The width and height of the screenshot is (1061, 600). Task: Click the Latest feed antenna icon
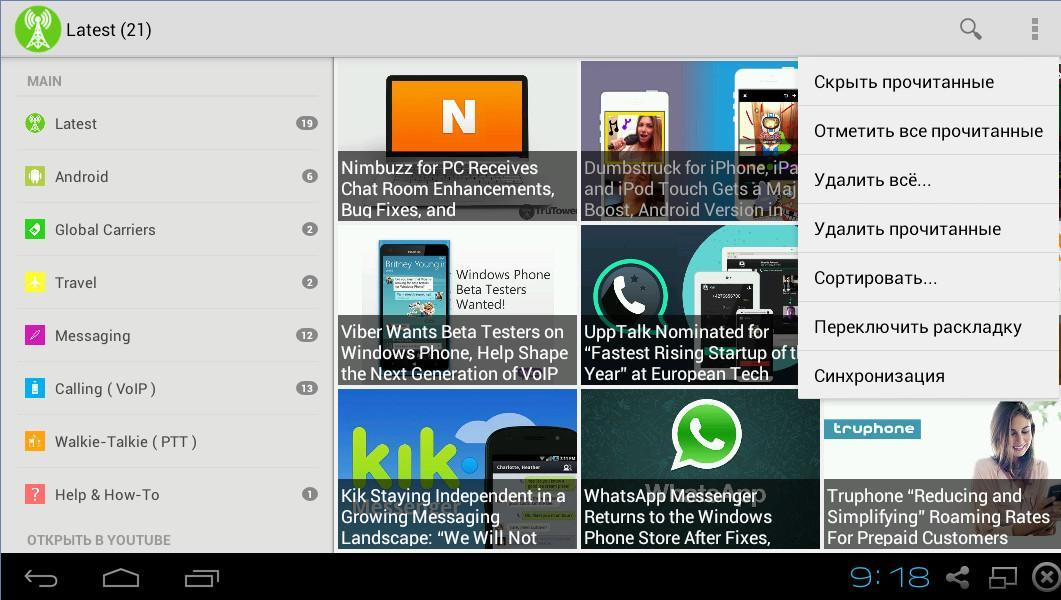click(35, 123)
